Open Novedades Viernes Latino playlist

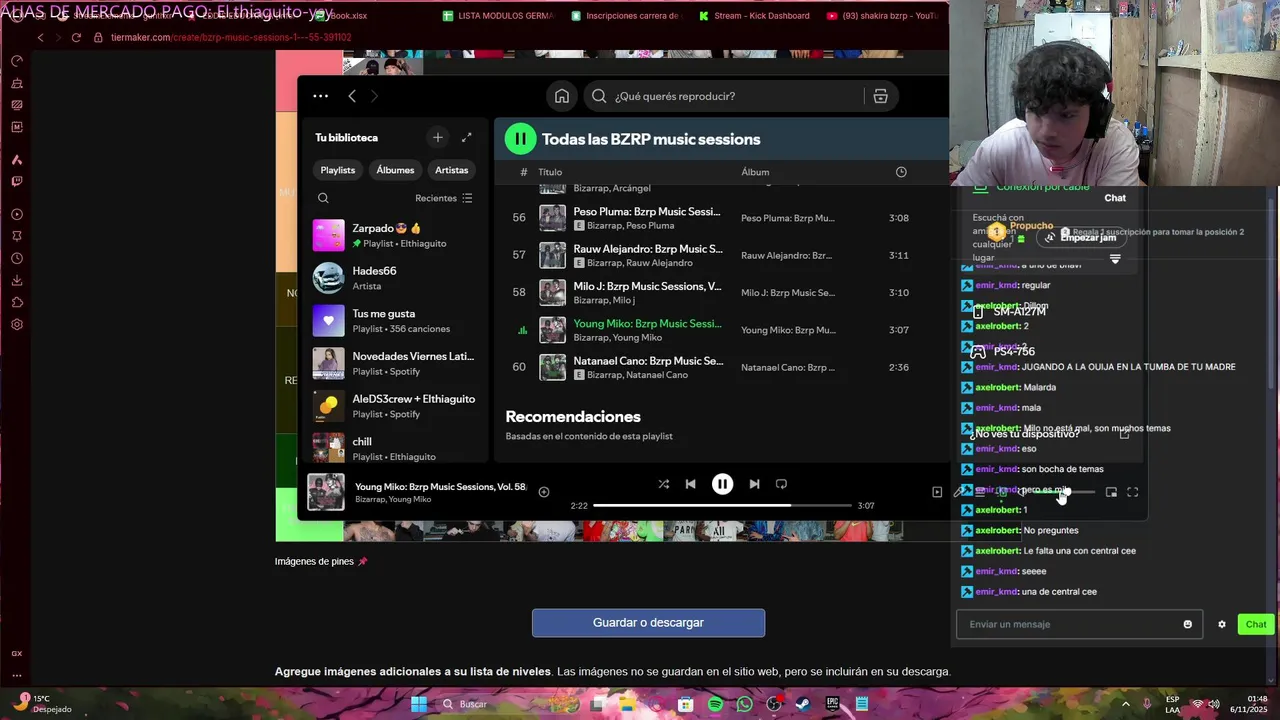394,363
